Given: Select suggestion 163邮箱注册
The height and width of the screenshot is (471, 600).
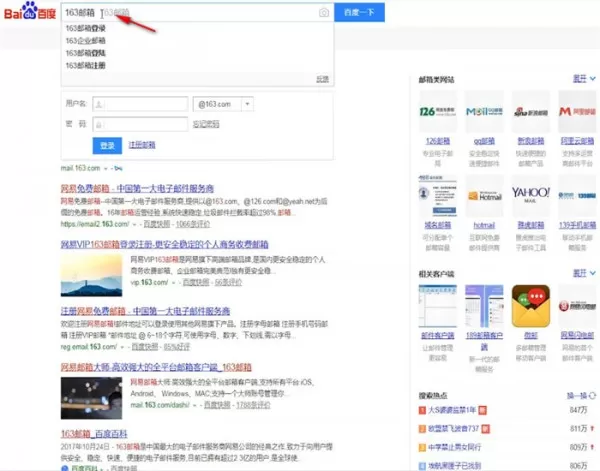Looking at the screenshot, I should pos(86,65).
